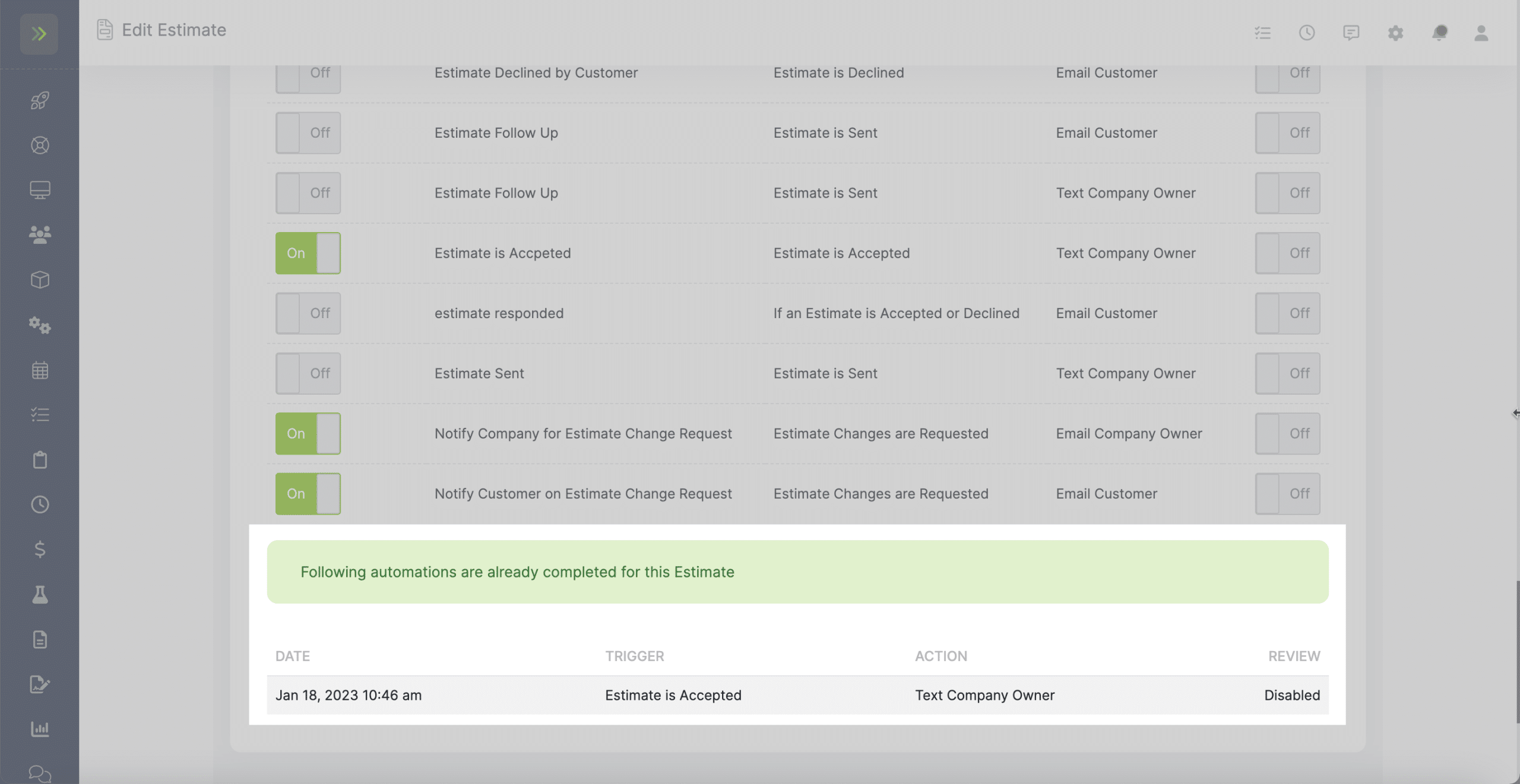Open the box (items) icon in the sidebar

40,280
